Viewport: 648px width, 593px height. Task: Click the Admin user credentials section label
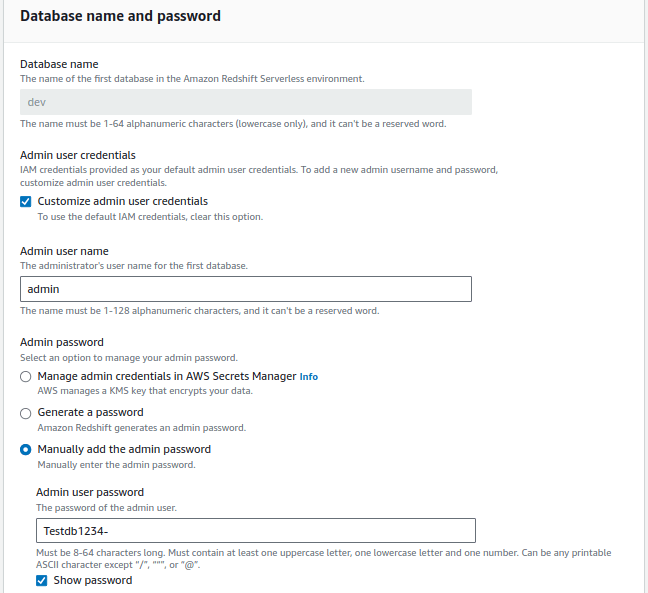pos(78,155)
